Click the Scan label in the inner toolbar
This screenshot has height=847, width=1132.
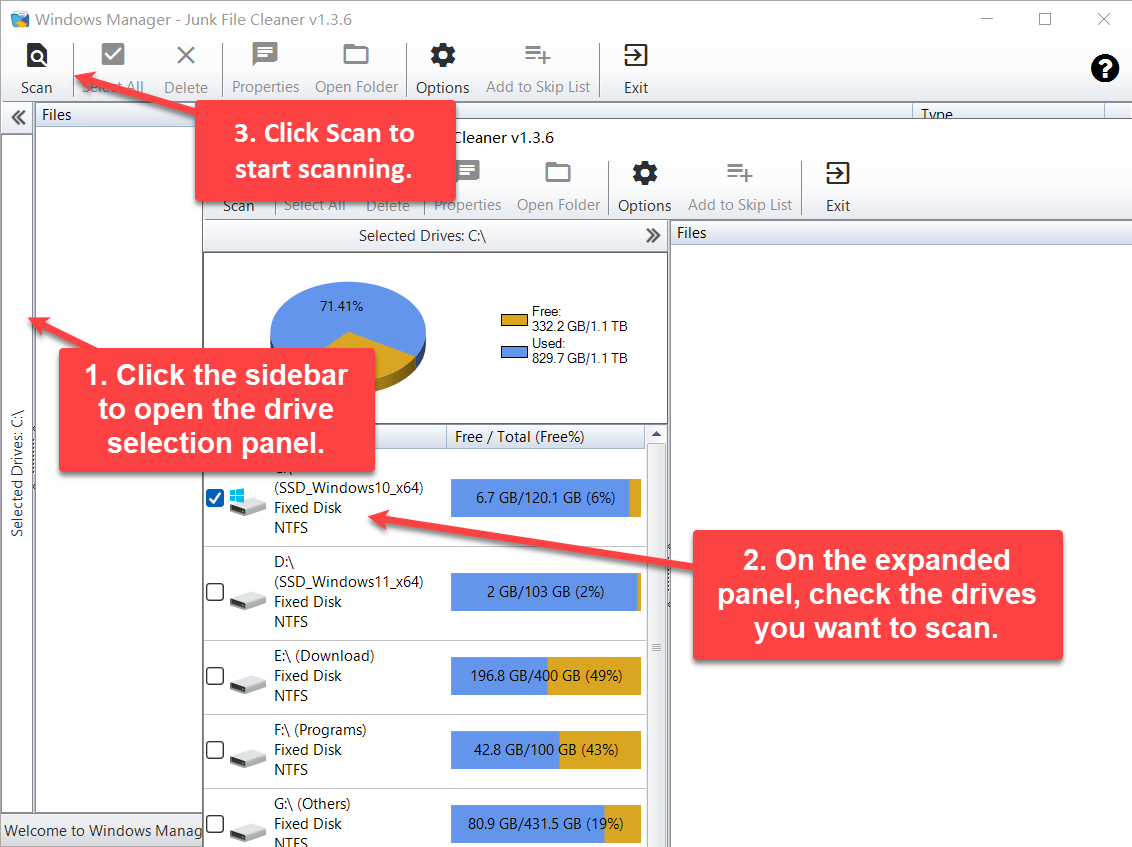coord(238,206)
